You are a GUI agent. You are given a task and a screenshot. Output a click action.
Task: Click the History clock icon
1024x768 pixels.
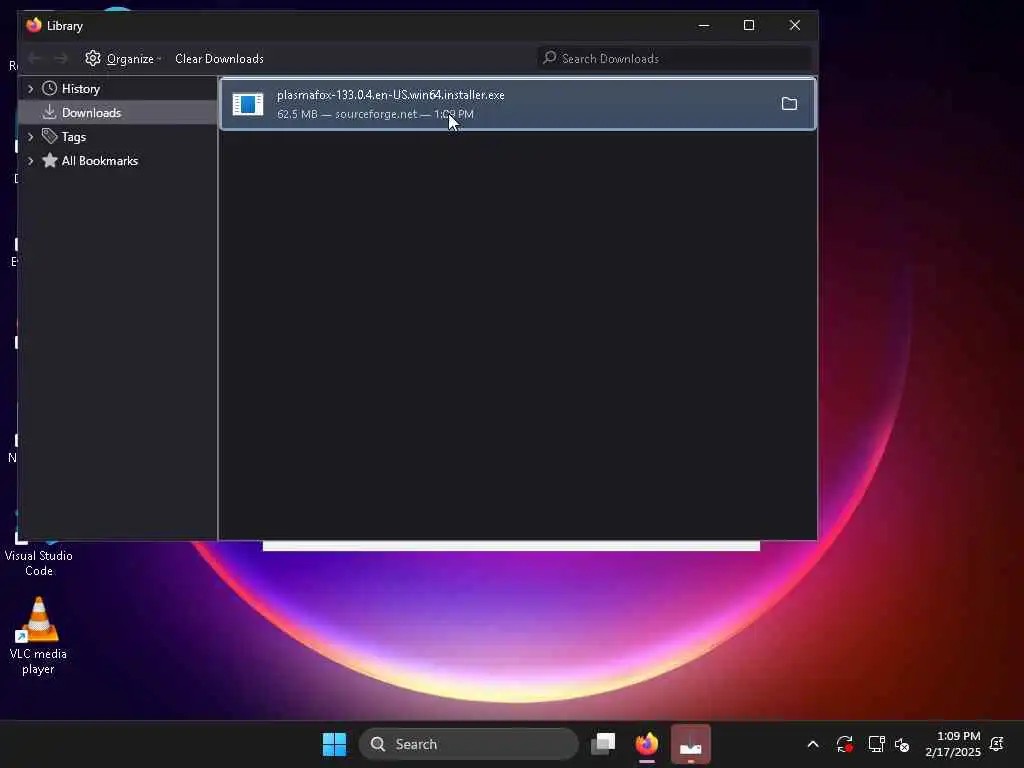50,88
